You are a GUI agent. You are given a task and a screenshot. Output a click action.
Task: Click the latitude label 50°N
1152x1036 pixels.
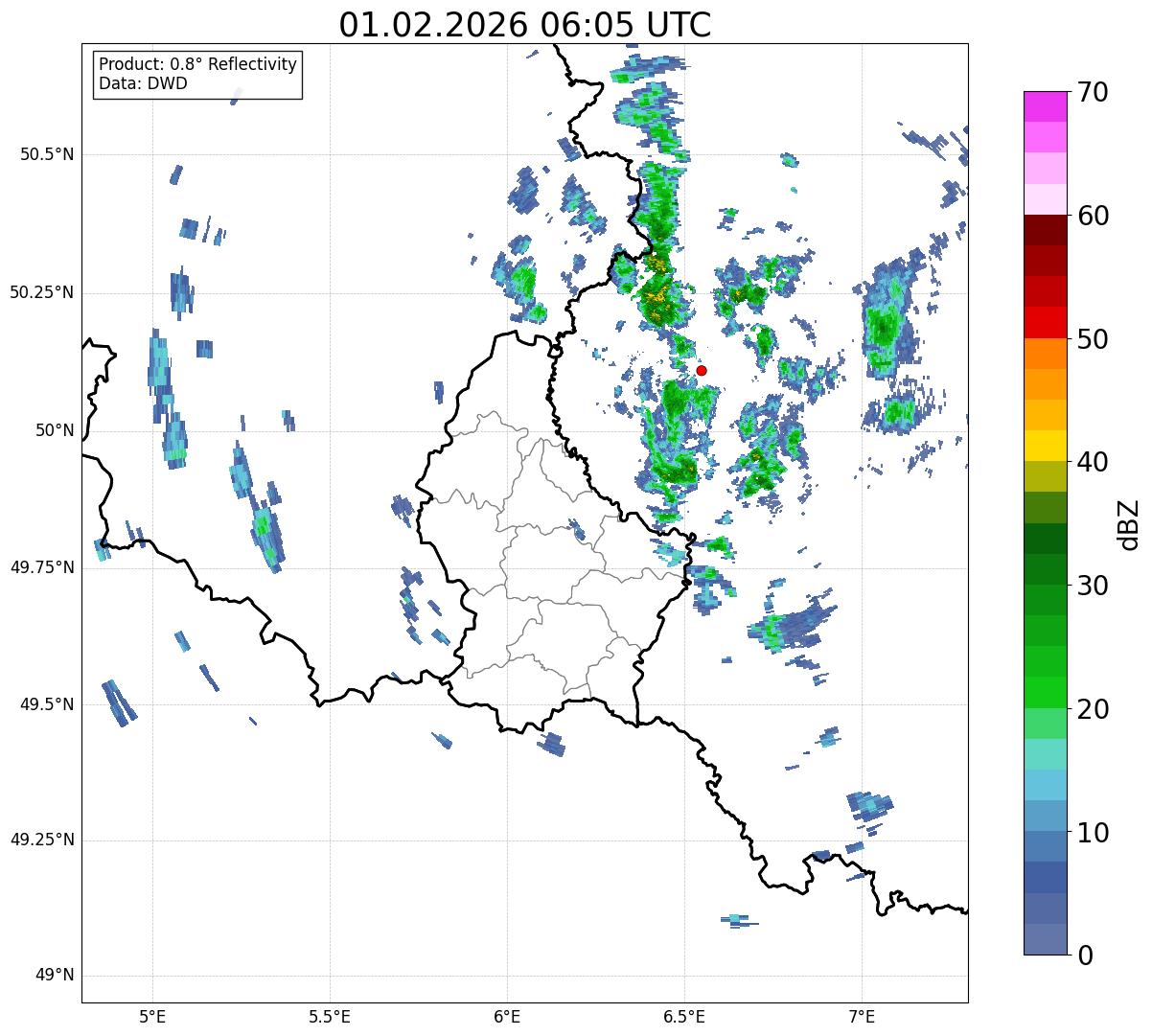click(55, 430)
